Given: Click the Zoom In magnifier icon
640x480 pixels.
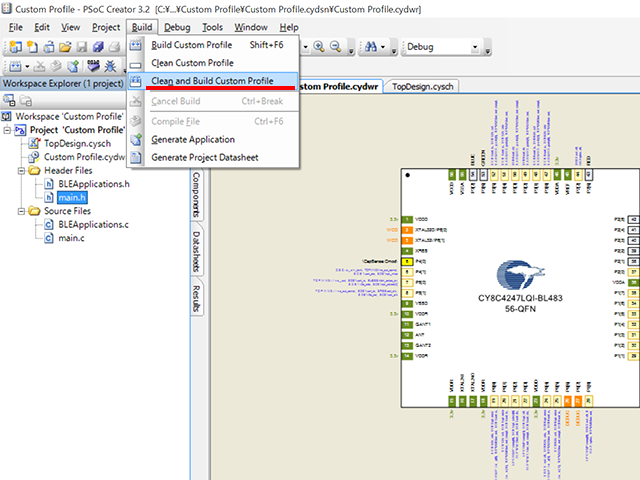Looking at the screenshot, I should [319, 47].
